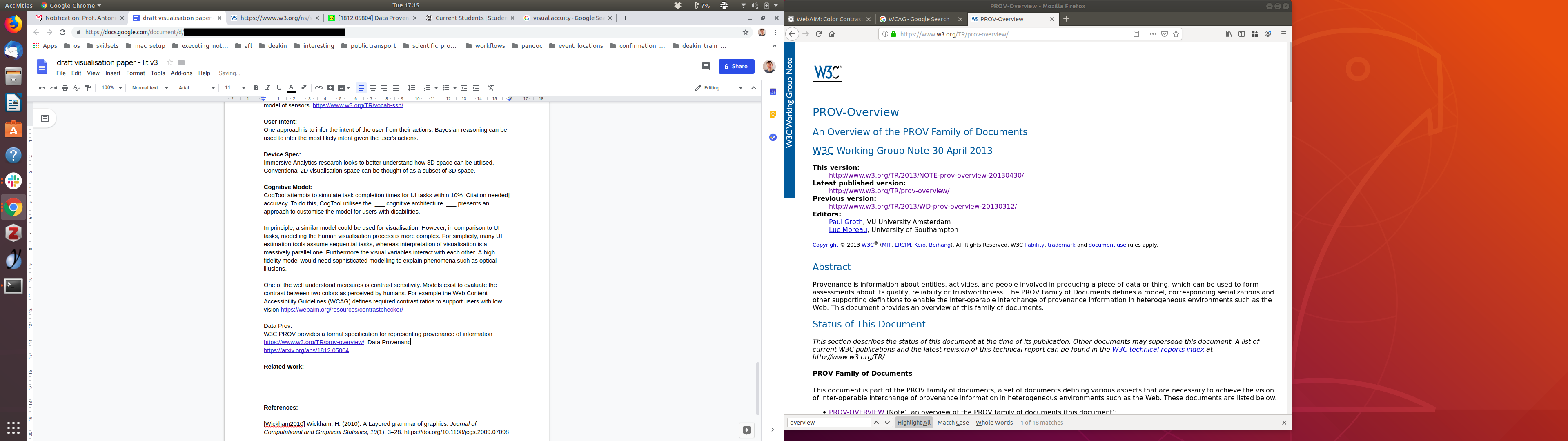
Task: Expand the Editing mode dropdown
Action: coord(719,88)
